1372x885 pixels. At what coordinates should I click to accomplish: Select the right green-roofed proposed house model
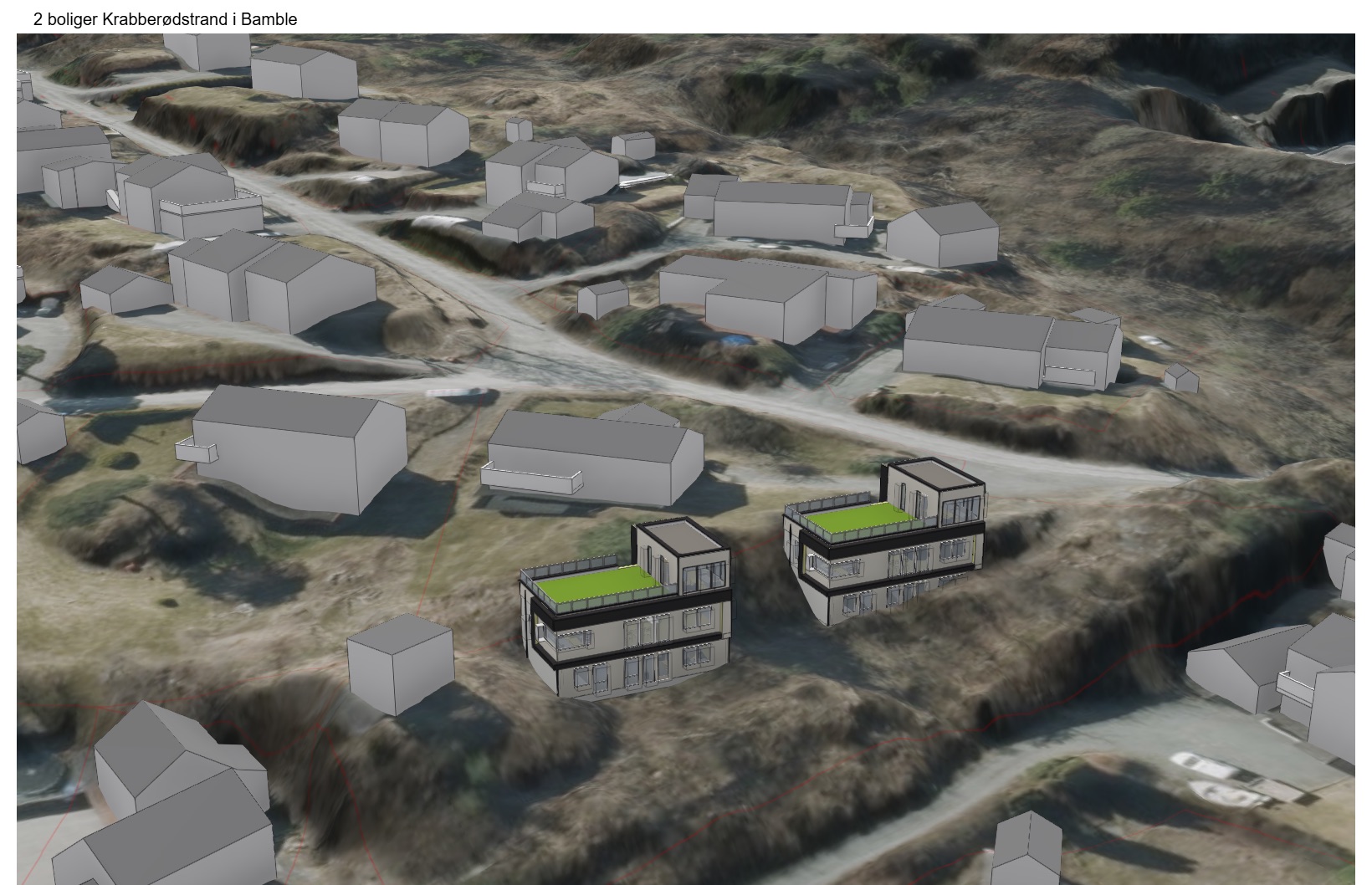click(885, 541)
